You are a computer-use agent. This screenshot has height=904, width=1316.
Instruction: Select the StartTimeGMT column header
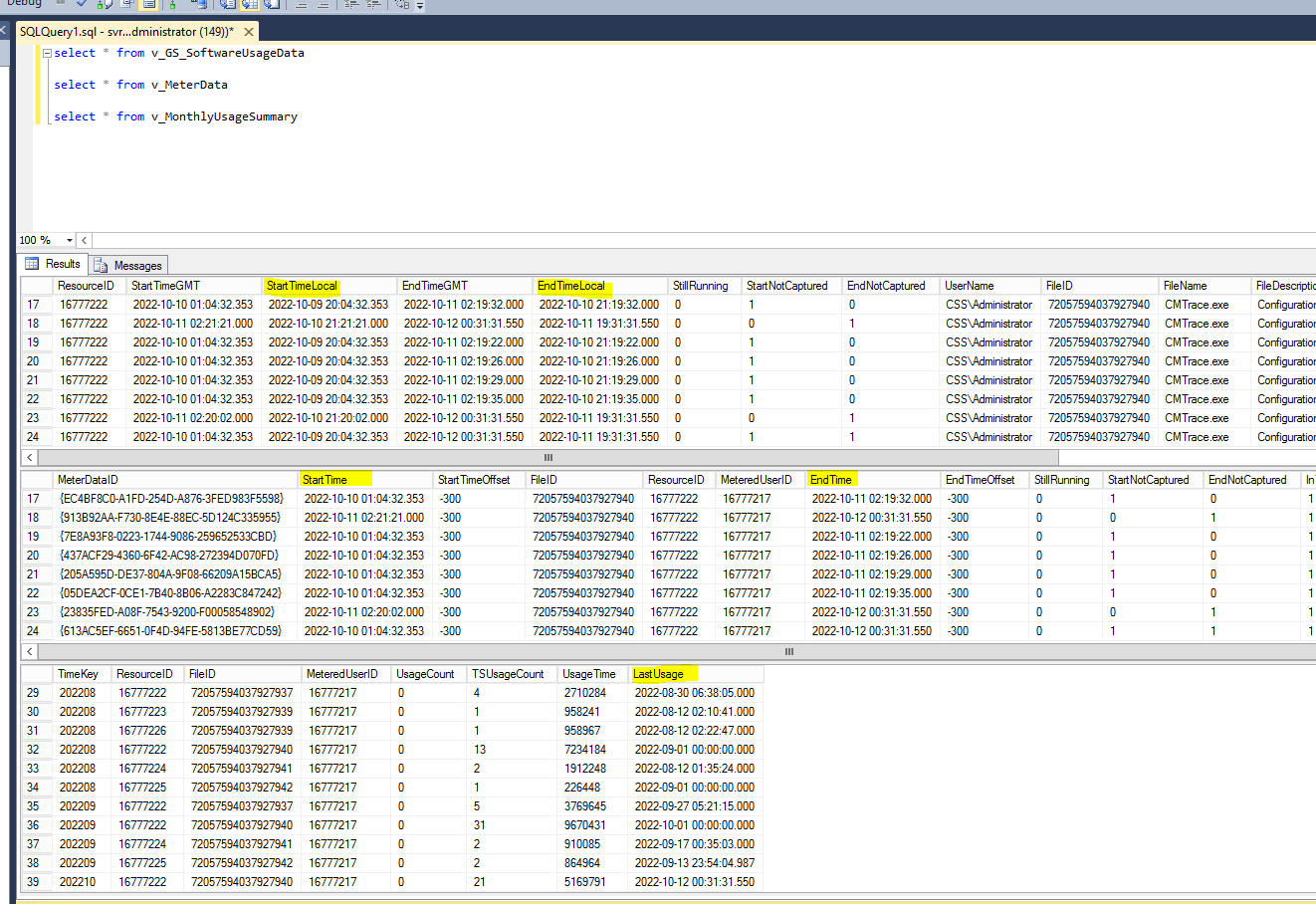[x=195, y=286]
